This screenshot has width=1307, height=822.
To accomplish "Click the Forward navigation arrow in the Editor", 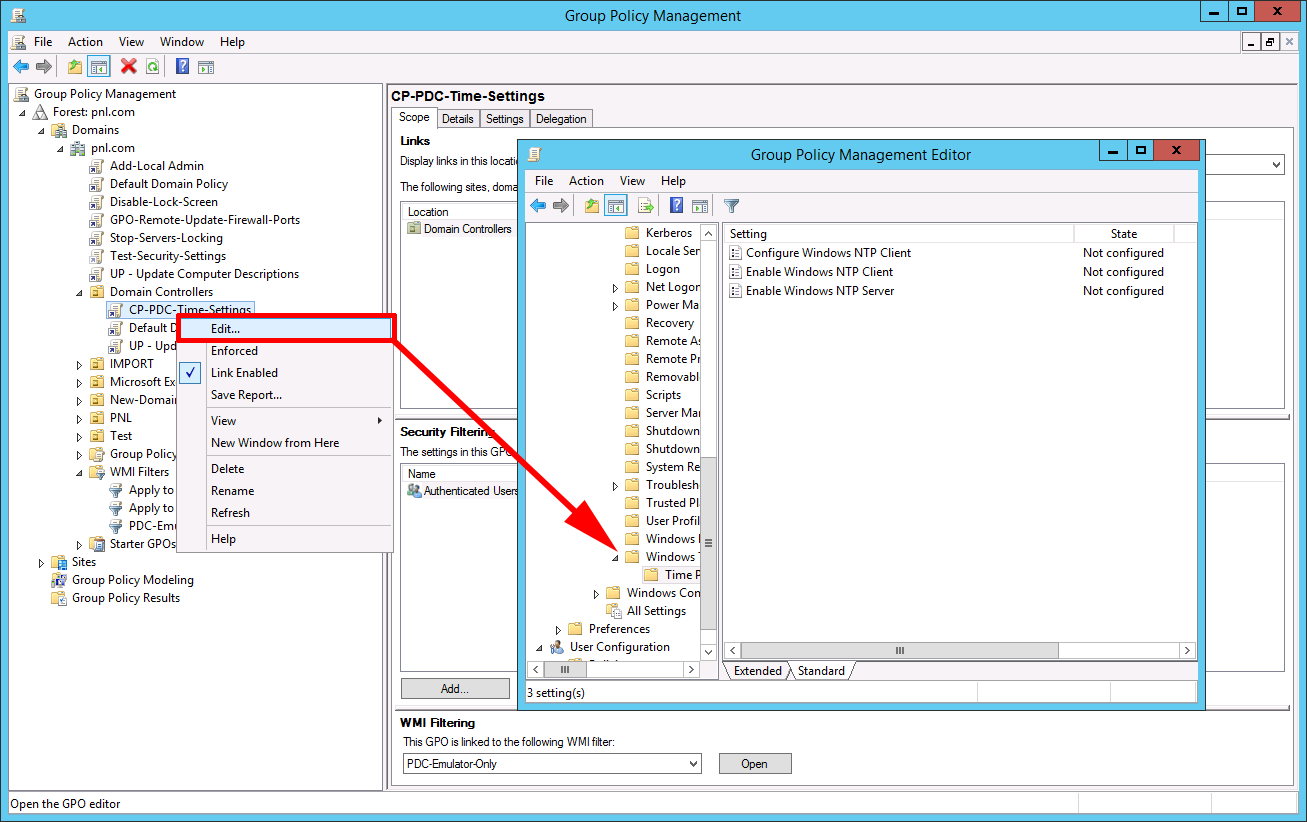I will click(560, 205).
